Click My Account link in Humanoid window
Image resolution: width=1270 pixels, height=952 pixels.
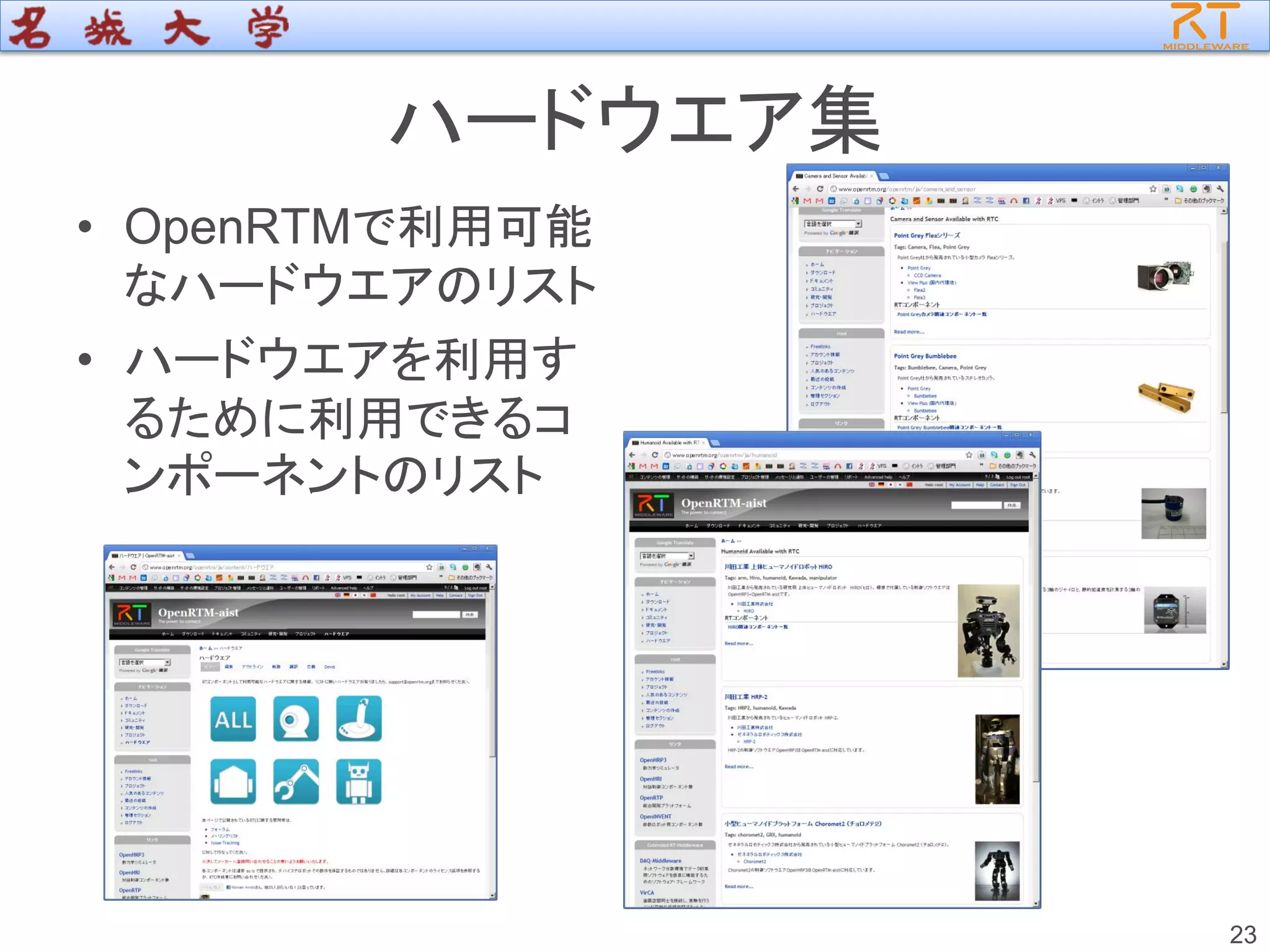(x=960, y=485)
